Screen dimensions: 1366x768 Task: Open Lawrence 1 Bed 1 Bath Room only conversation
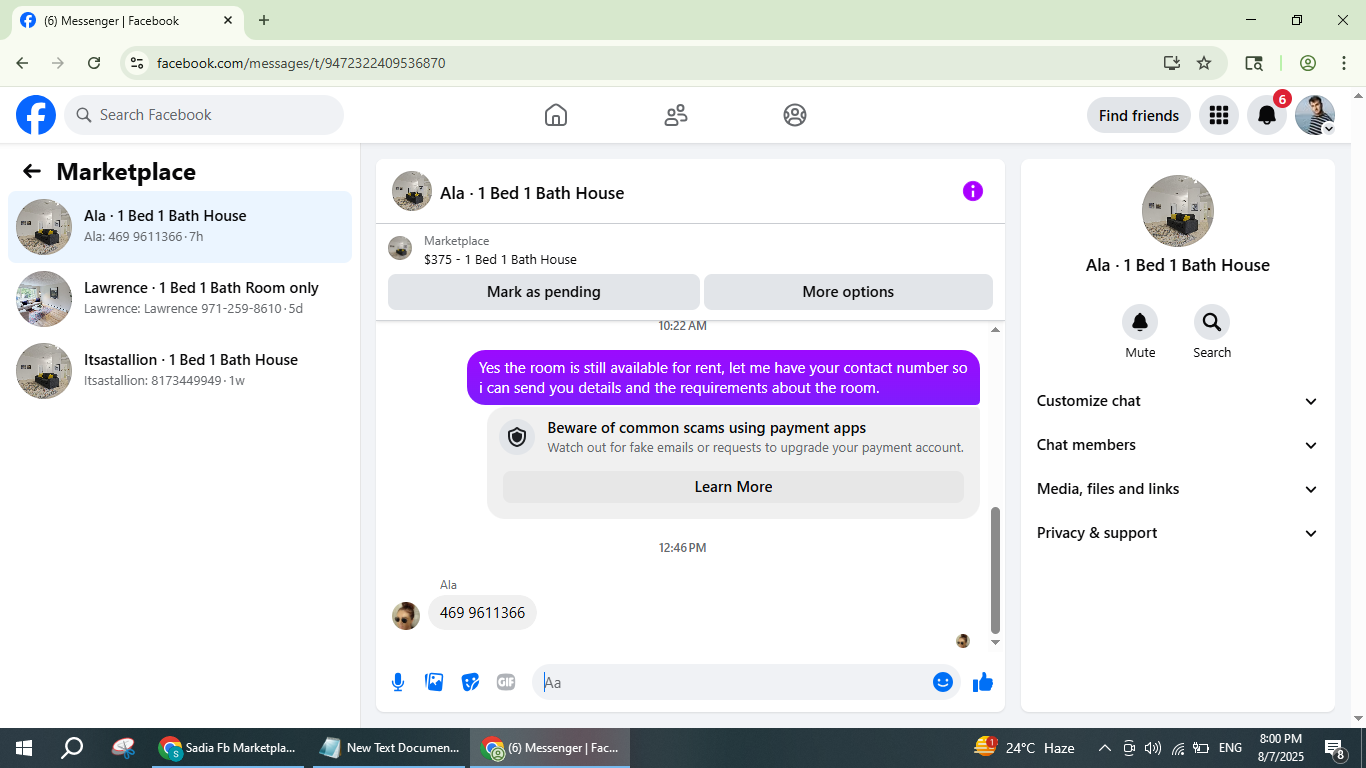coord(180,299)
